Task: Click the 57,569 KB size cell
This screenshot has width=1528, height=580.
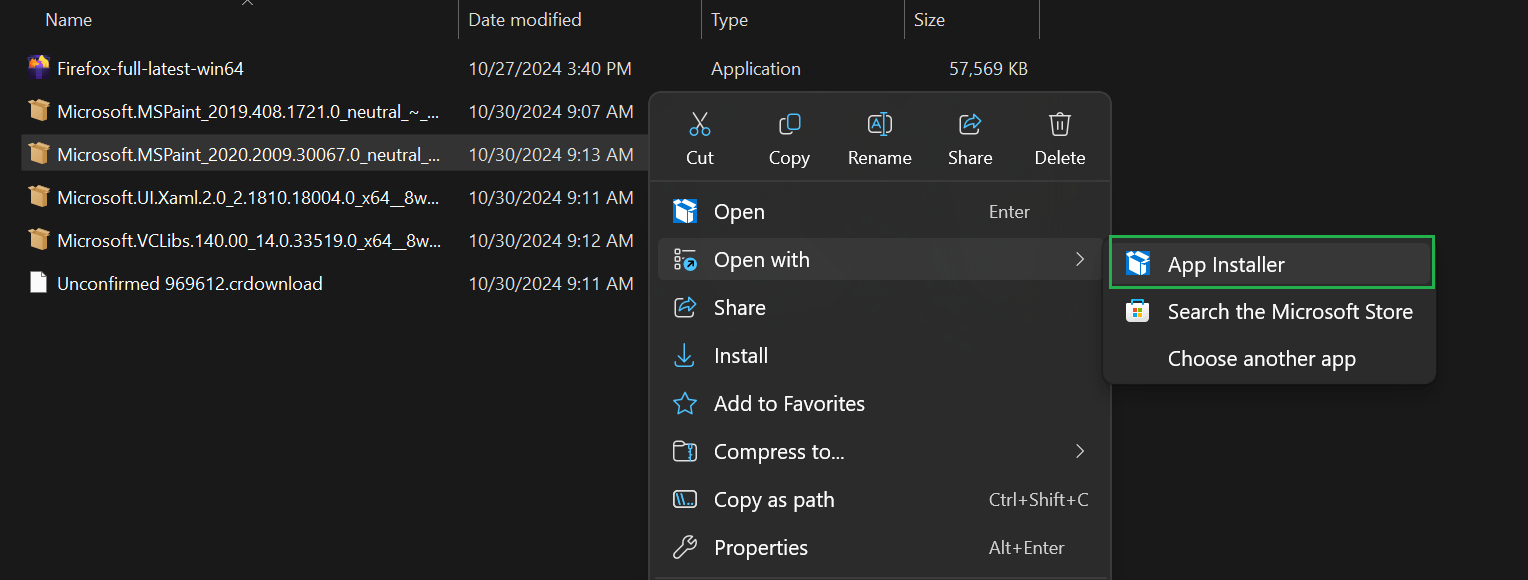Action: coord(988,68)
